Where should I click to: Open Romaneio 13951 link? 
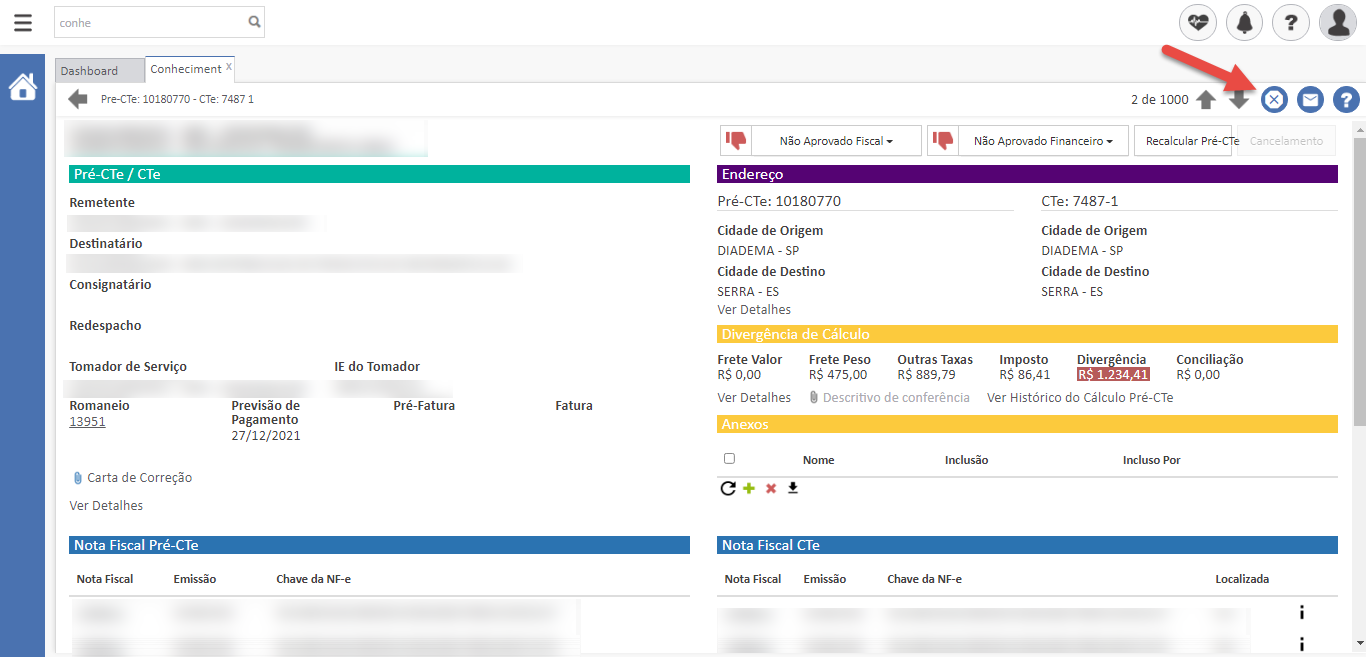tap(87, 422)
